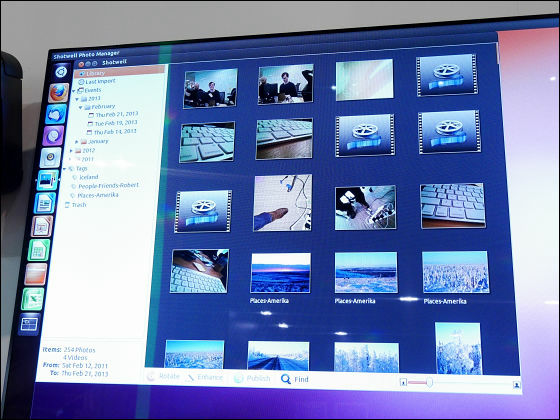Screen dimensions: 560x420
Task: Click the thumbnail zoom slider handle
Action: tap(430, 383)
